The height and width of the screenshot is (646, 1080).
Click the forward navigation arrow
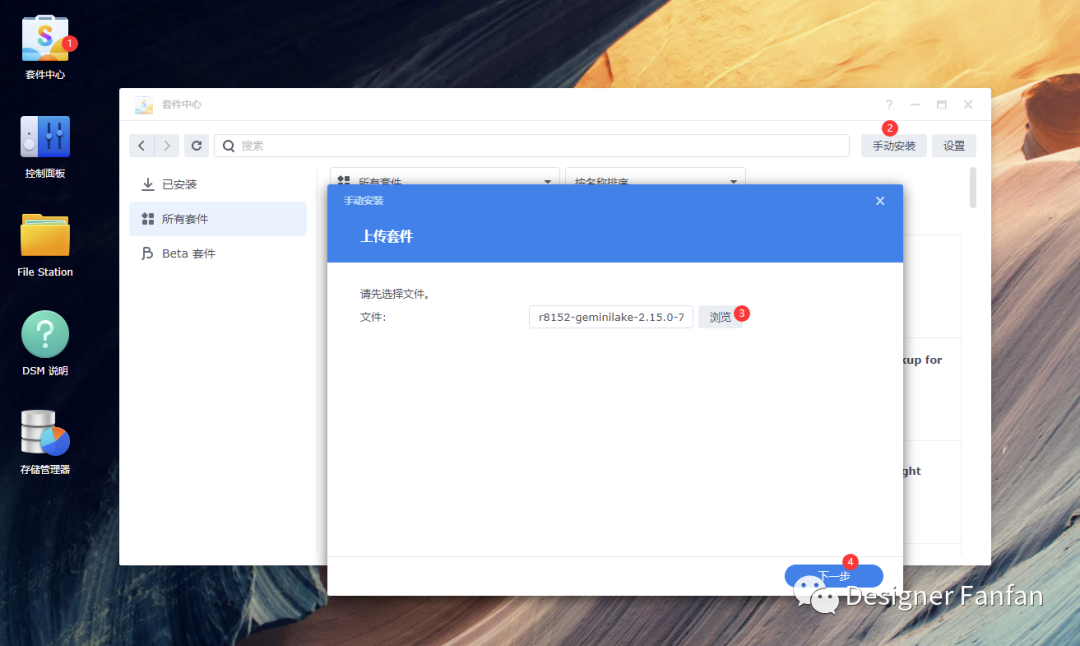click(167, 145)
